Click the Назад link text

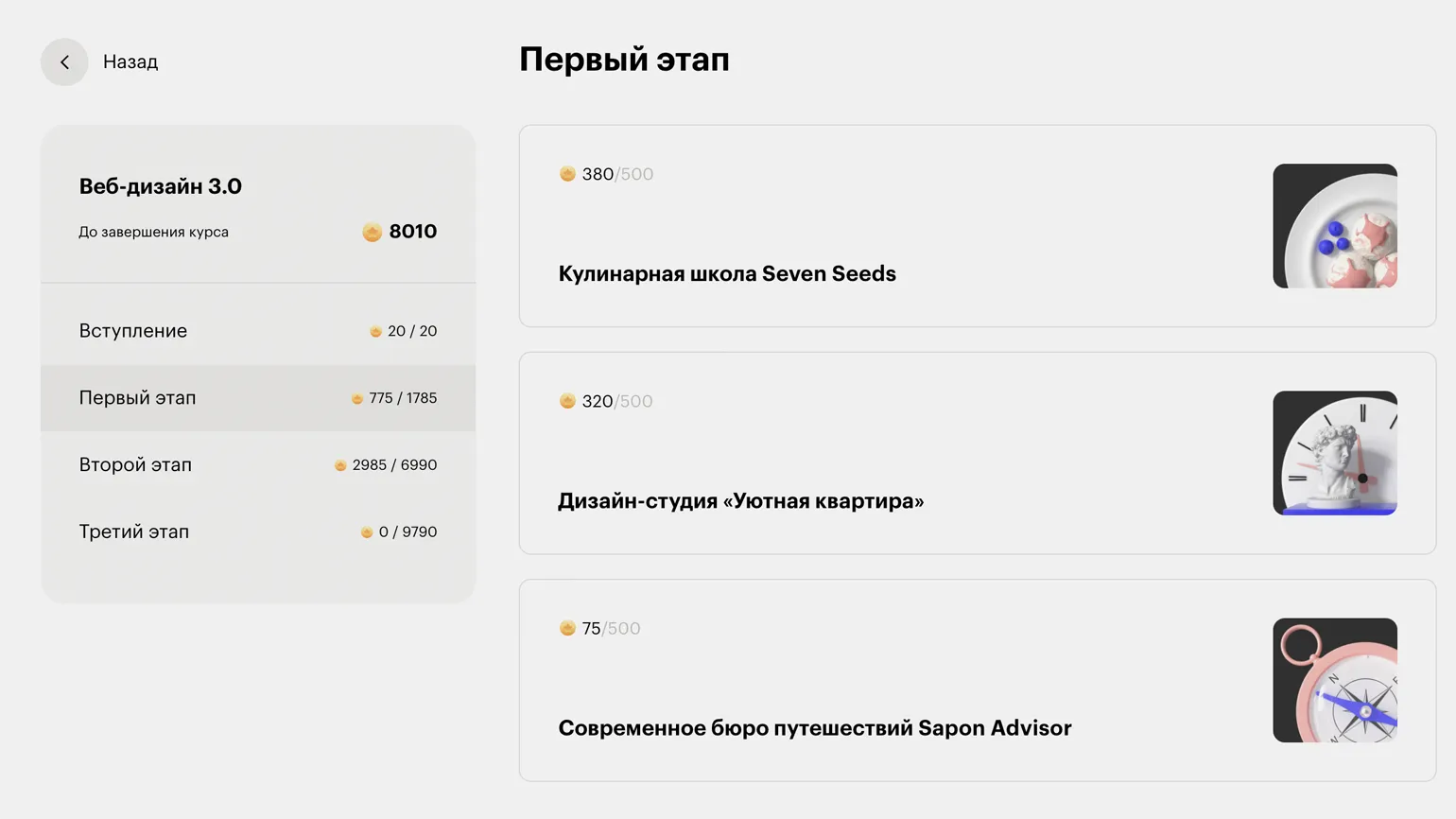coord(130,62)
